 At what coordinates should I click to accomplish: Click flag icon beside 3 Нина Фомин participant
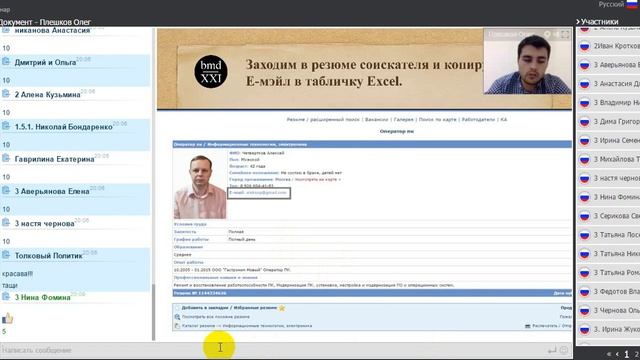coord(584,197)
